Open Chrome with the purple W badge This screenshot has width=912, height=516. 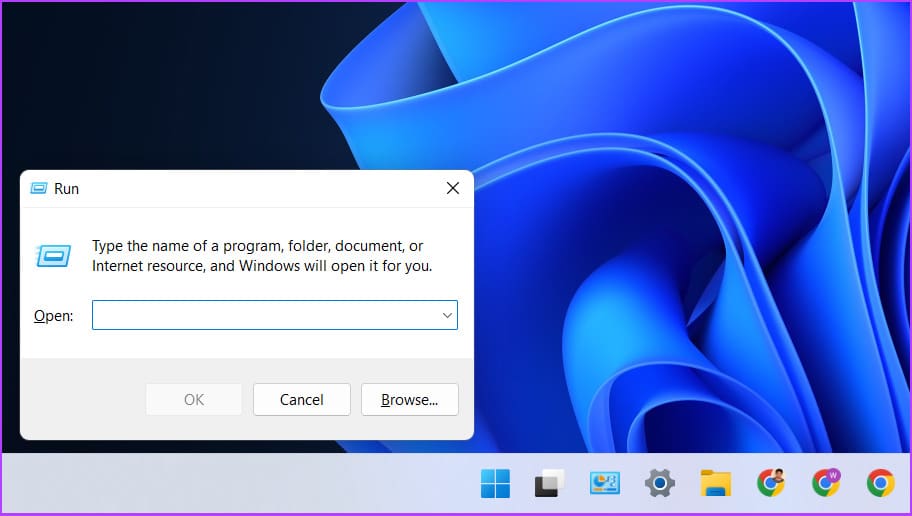(826, 483)
